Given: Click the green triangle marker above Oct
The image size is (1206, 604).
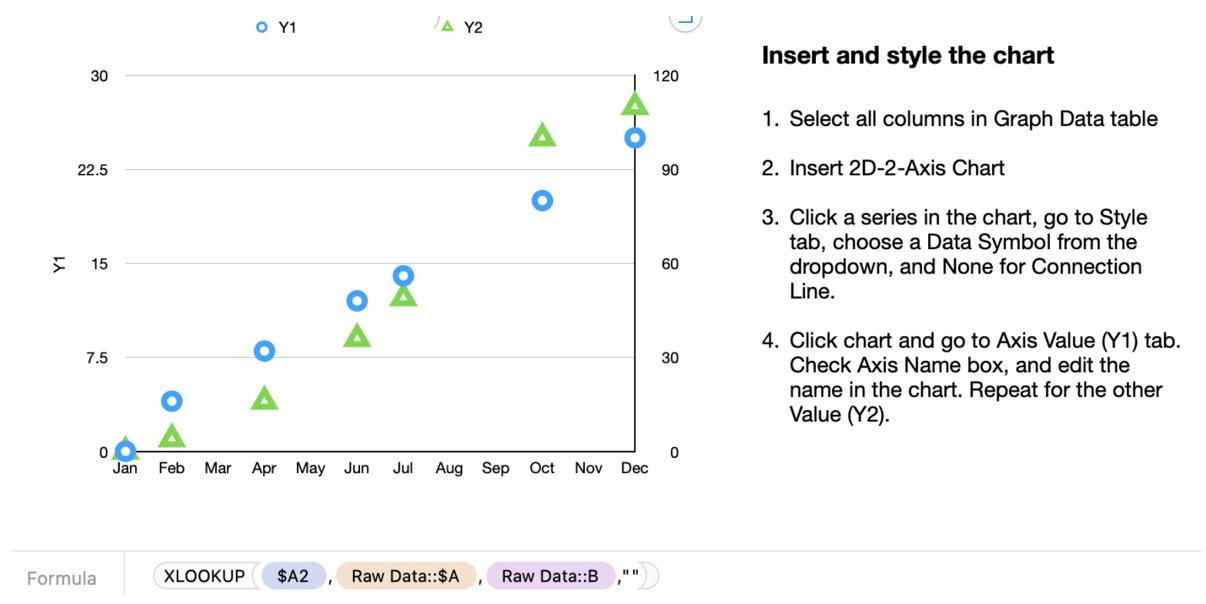Looking at the screenshot, I should [x=541, y=135].
